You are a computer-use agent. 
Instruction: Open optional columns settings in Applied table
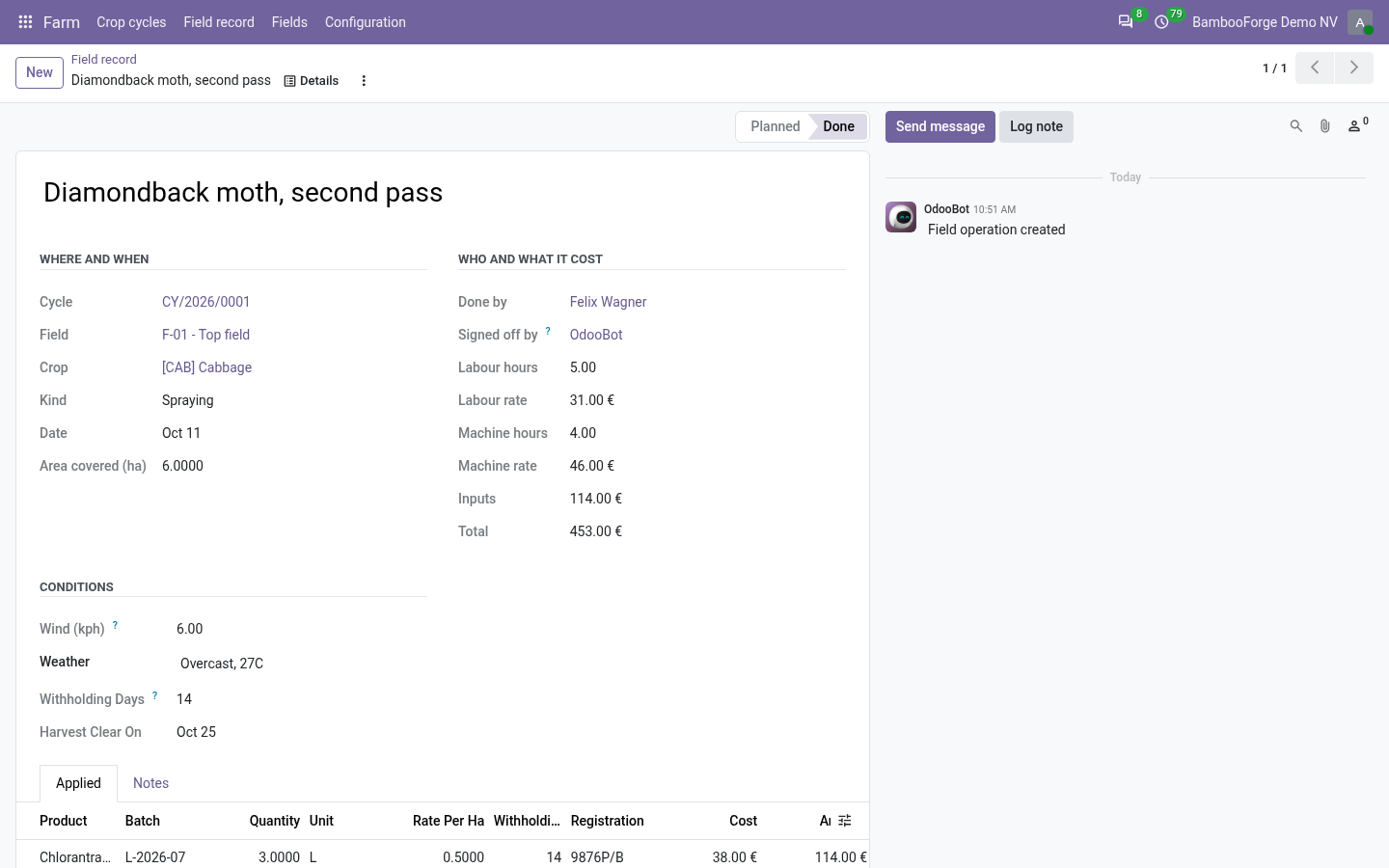point(845,821)
